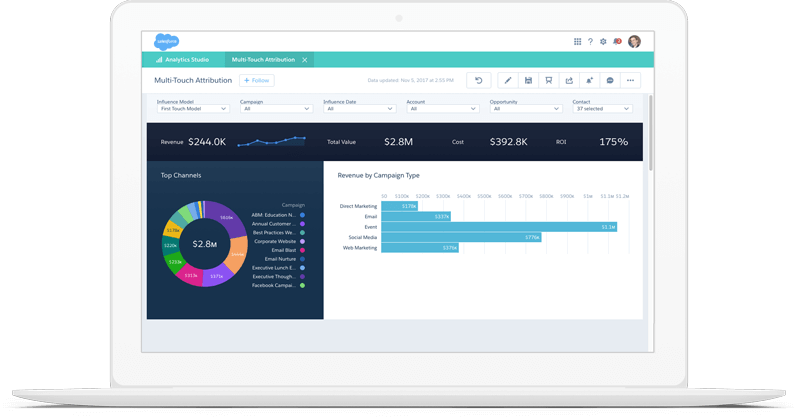This screenshot has height=417, width=800.
Task: Click the Follow button
Action: (256, 80)
